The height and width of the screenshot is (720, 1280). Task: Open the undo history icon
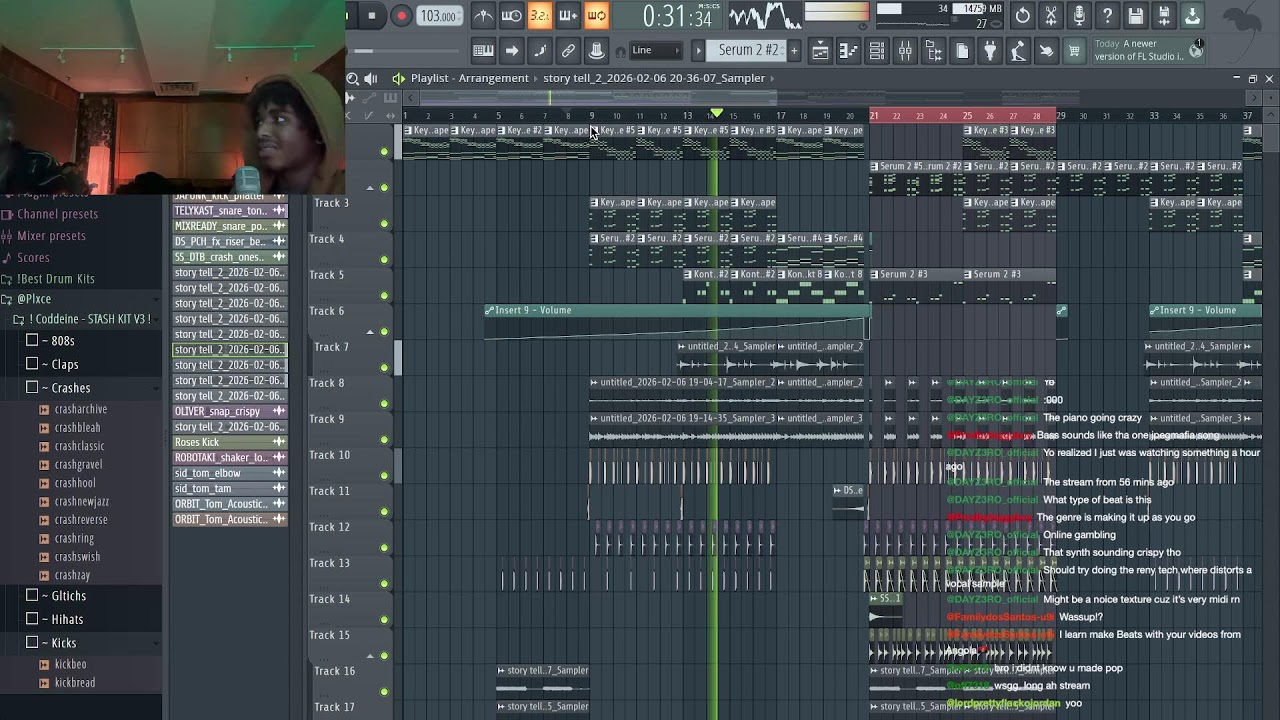[1022, 15]
